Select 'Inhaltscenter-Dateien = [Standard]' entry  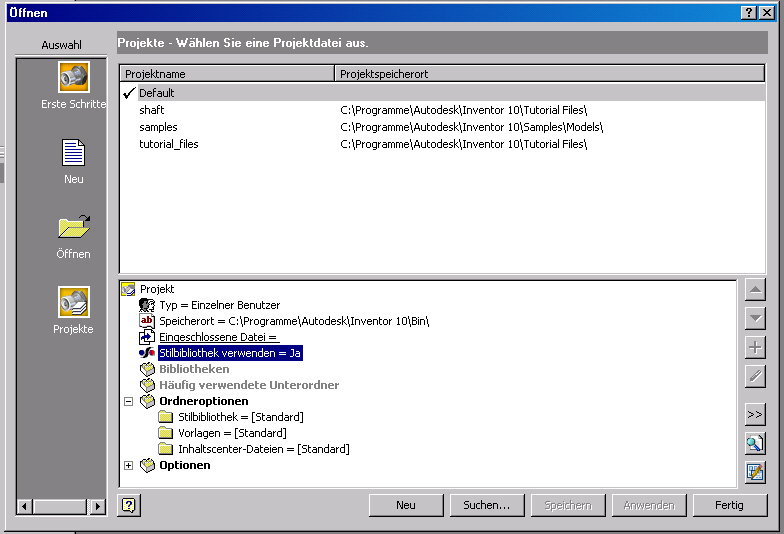(x=264, y=449)
